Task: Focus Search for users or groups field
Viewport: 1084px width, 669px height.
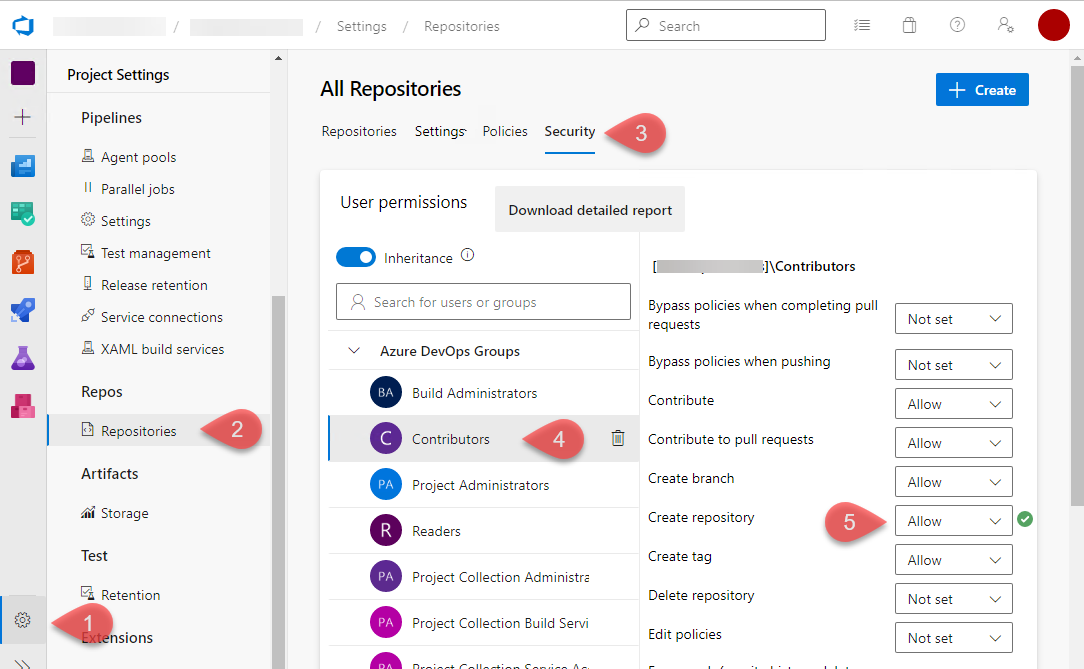Action: click(x=483, y=301)
